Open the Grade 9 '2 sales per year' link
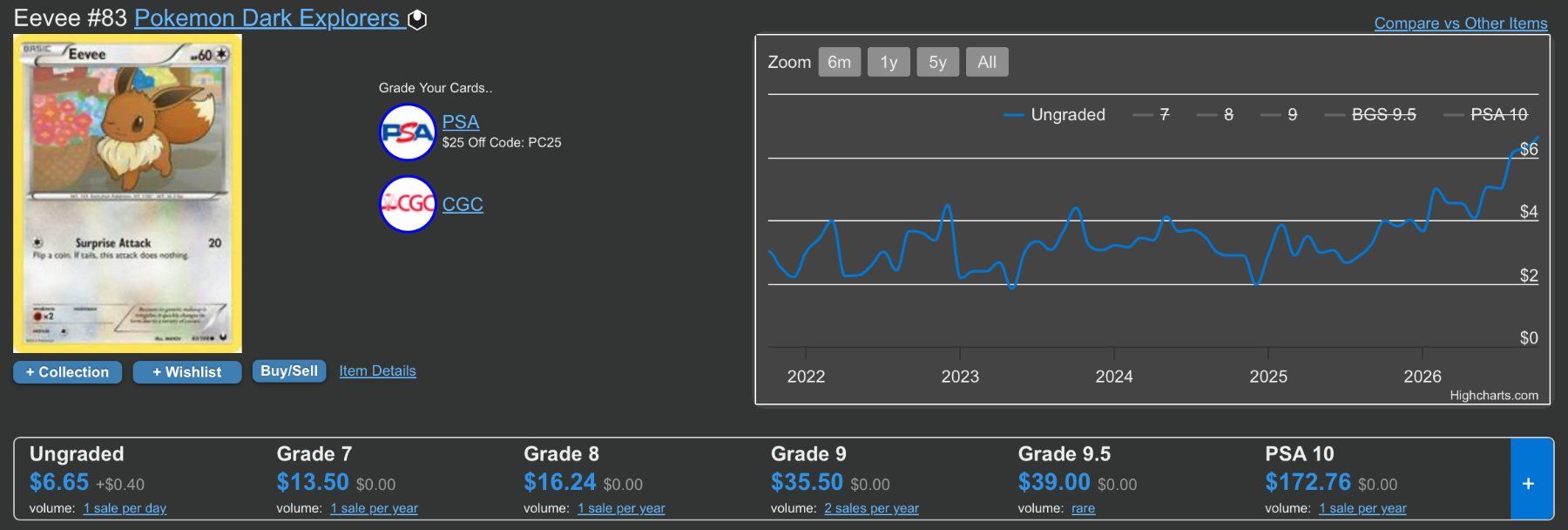 click(x=871, y=508)
